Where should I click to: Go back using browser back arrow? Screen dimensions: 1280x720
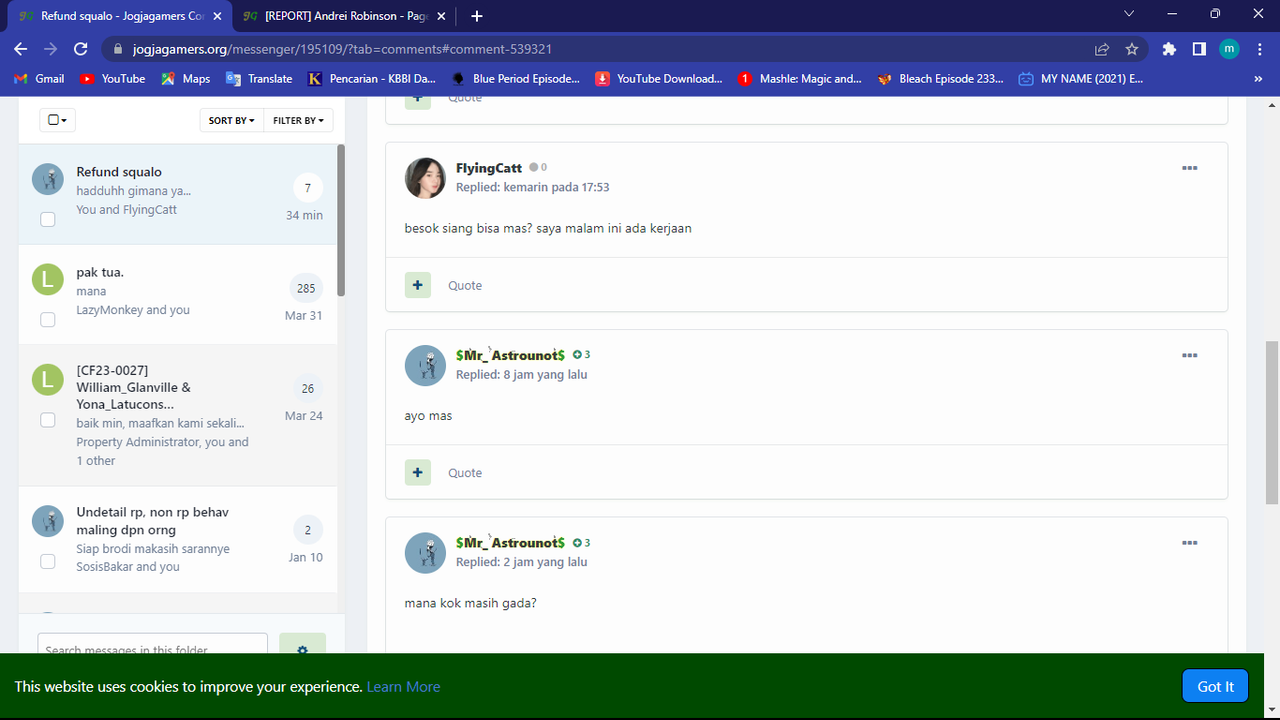[21, 49]
